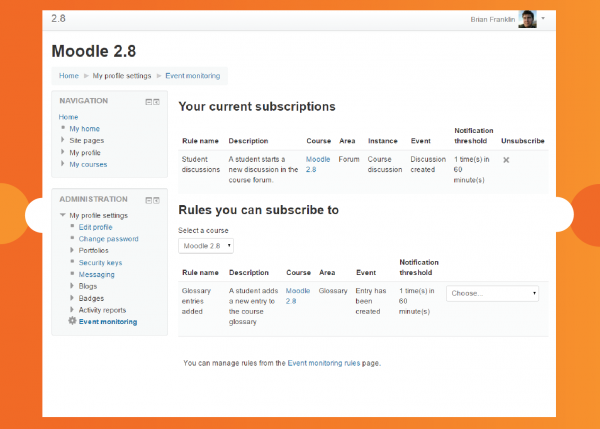The height and width of the screenshot is (429, 600).
Task: Click the Rules you can subscribe to heading
Action: click(x=258, y=210)
